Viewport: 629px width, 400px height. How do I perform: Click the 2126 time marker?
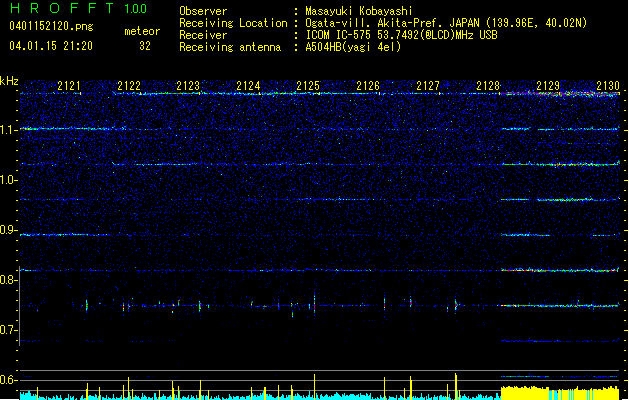368,86
